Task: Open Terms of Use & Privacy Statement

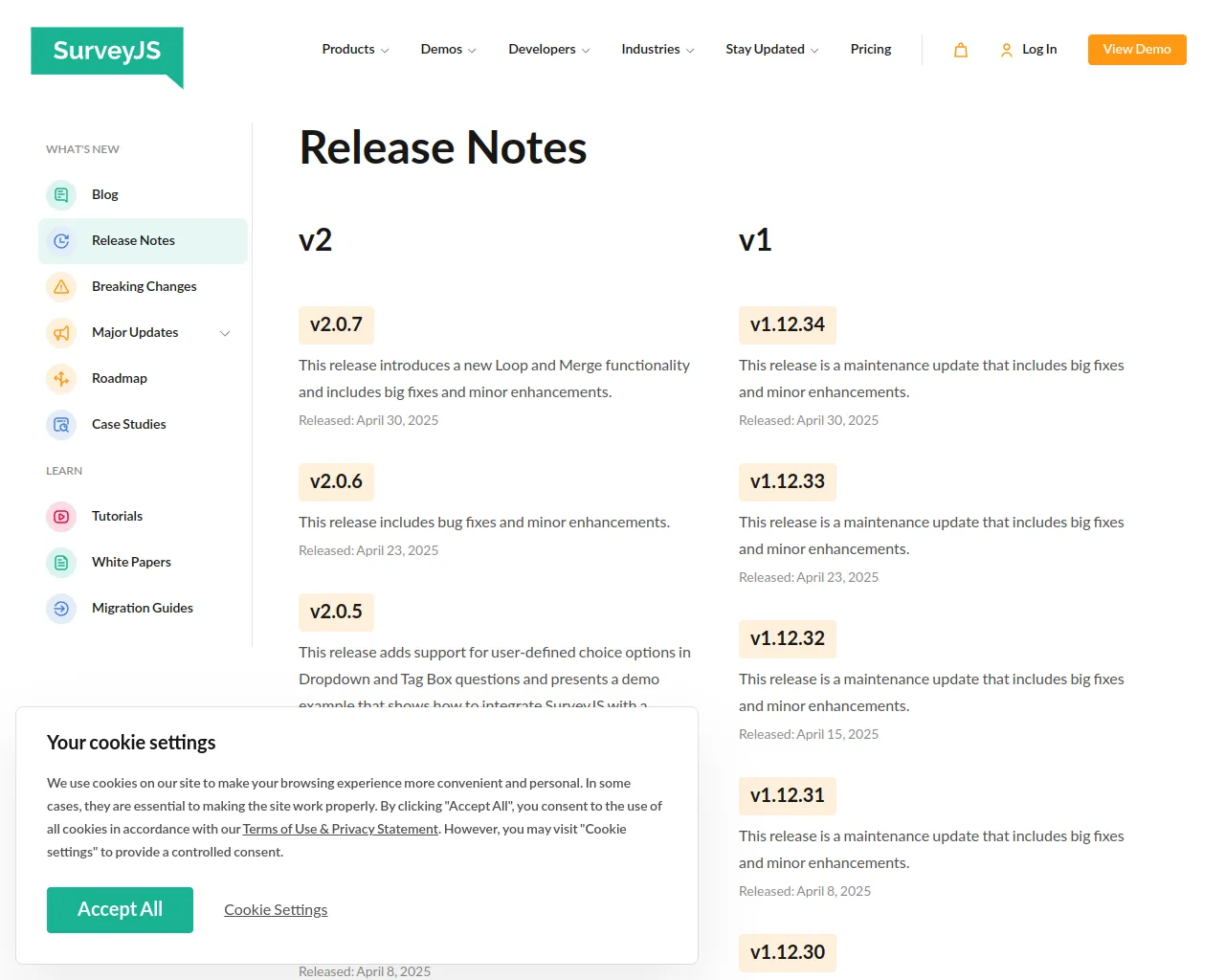Action: [340, 829]
